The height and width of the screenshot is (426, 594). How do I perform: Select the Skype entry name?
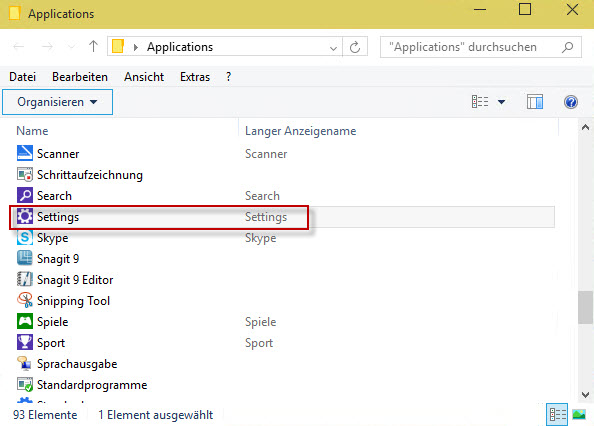click(53, 238)
